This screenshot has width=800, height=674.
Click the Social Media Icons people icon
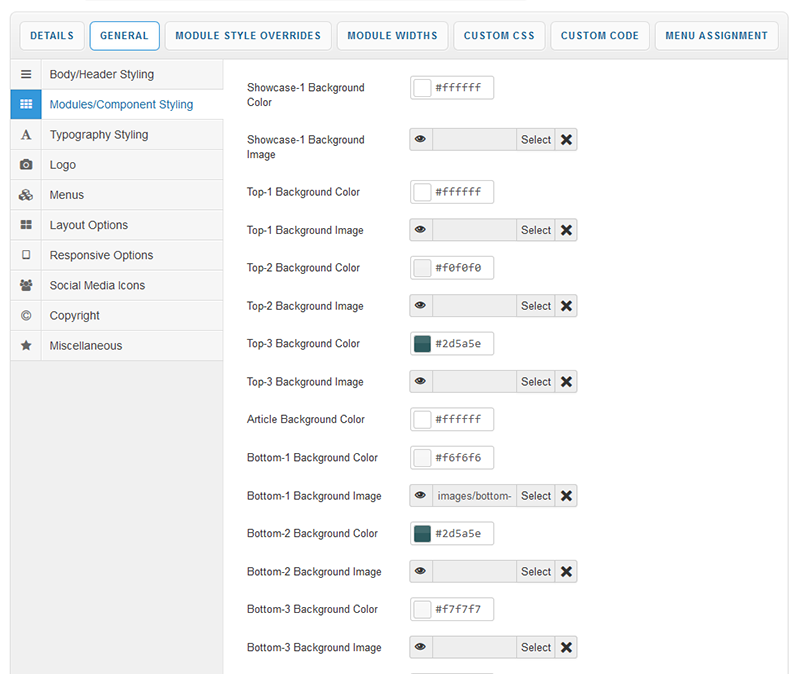[x=26, y=285]
